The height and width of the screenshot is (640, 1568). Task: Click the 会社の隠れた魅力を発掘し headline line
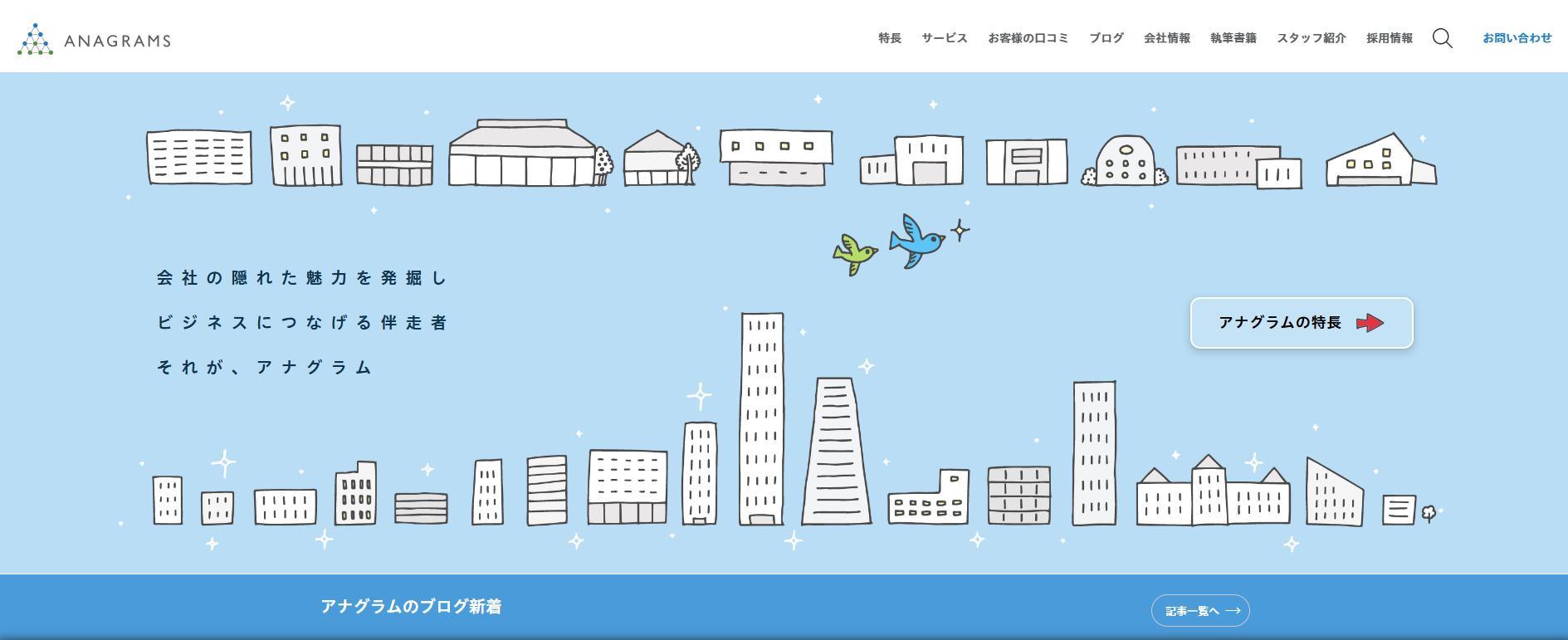[x=302, y=278]
